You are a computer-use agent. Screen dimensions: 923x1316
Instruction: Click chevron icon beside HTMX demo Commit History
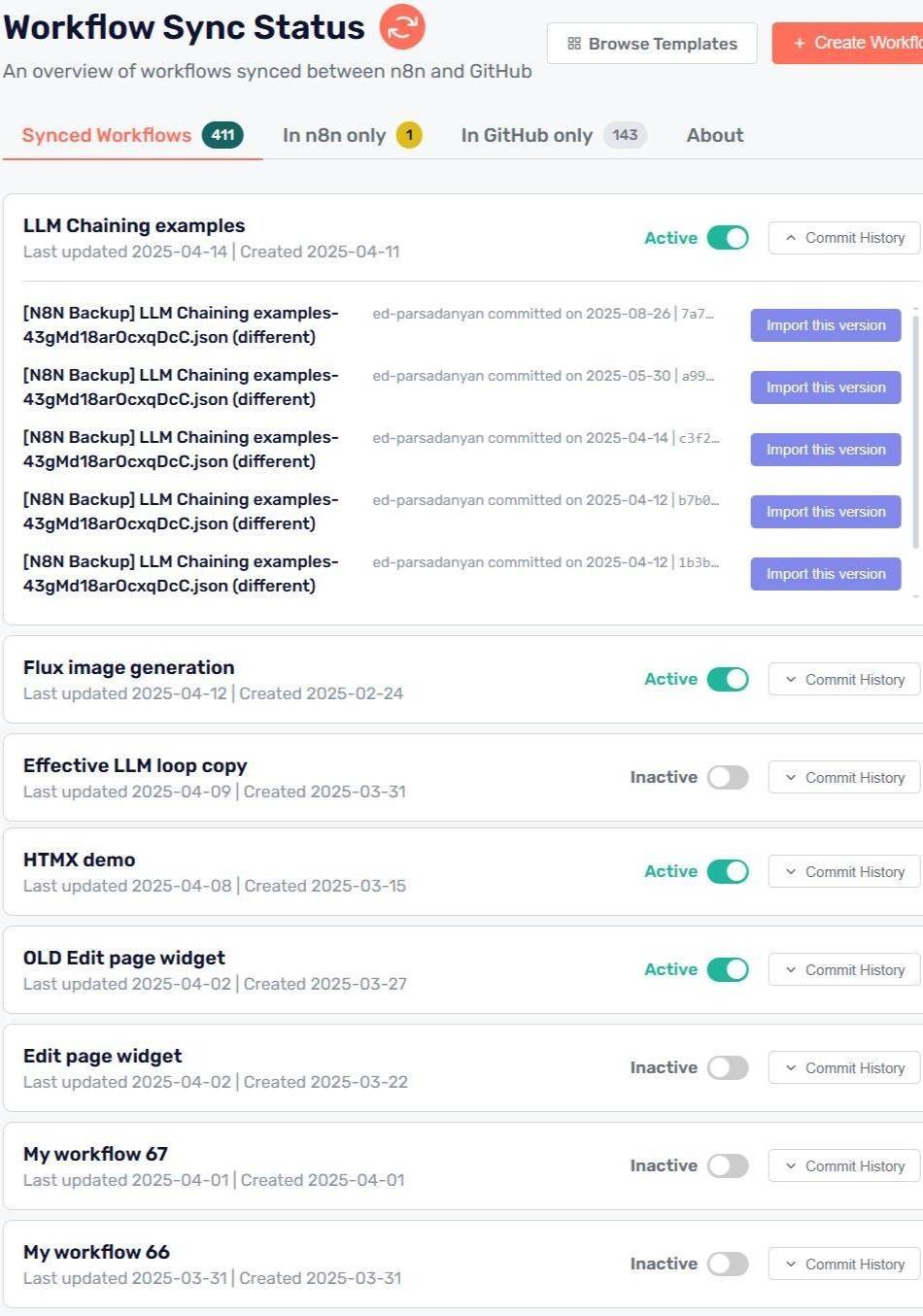tap(791, 872)
